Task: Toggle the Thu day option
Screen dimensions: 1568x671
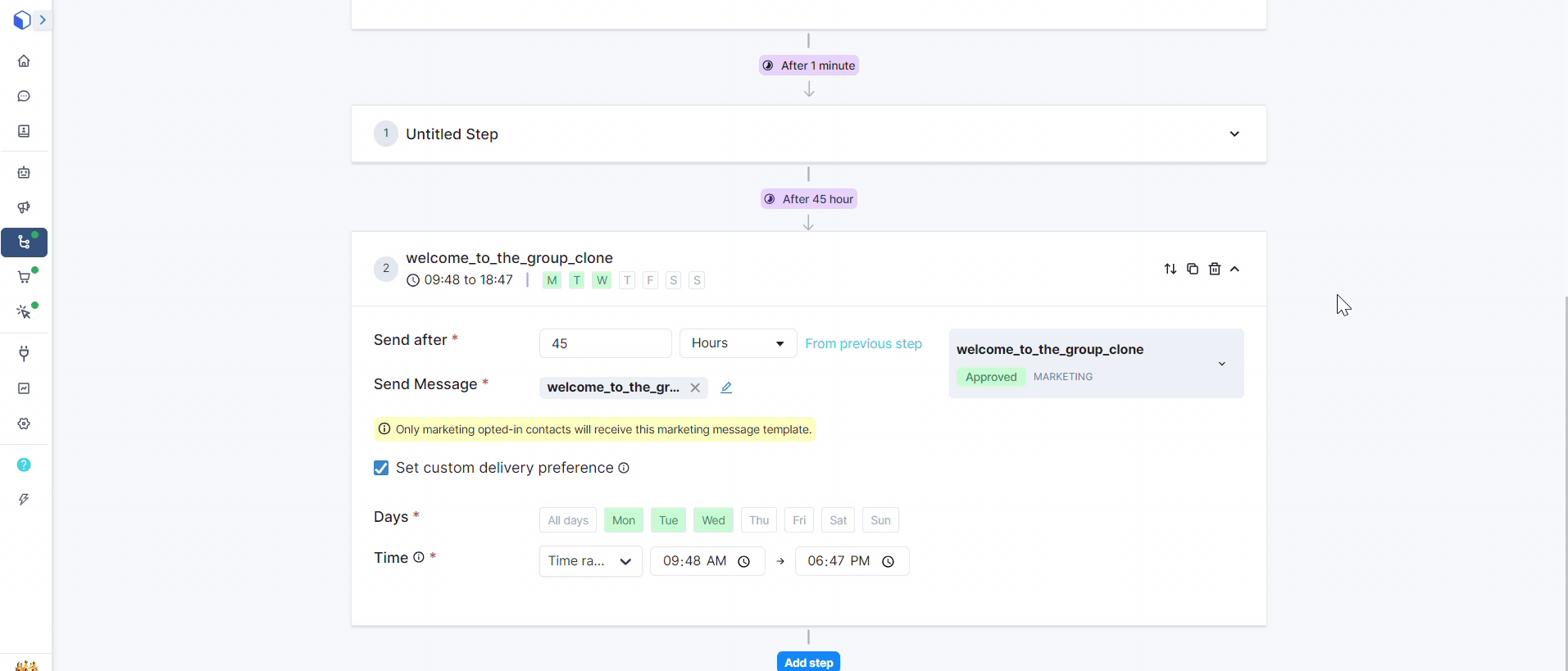Action: [x=759, y=520]
